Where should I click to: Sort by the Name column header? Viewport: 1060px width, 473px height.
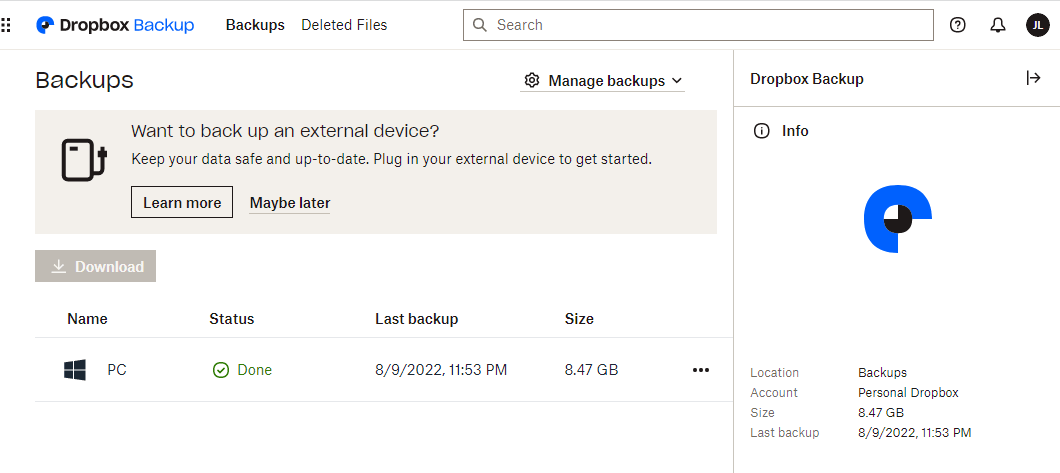coord(87,319)
